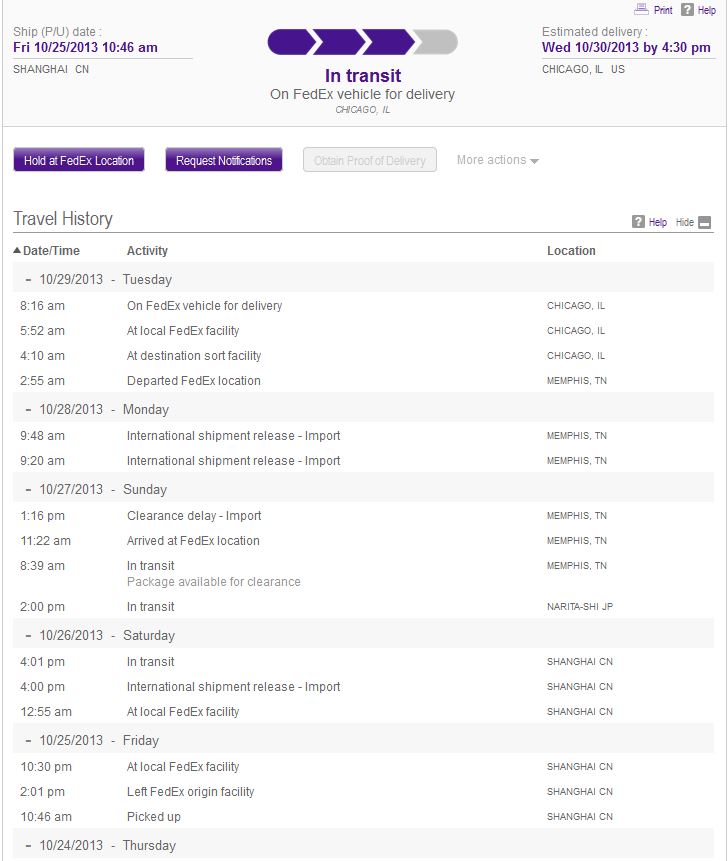Collapse the 10/27/2013 Sunday group
This screenshot has width=728, height=861.
28,490
